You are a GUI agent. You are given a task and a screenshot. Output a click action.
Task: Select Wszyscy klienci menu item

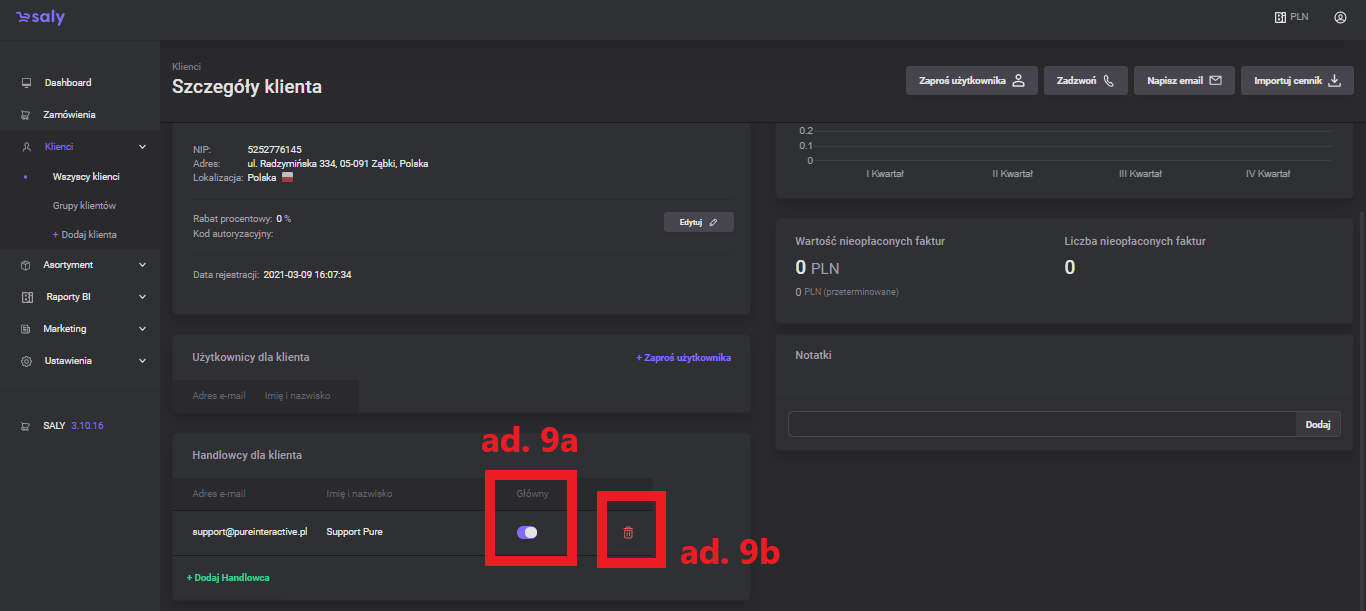pos(86,177)
